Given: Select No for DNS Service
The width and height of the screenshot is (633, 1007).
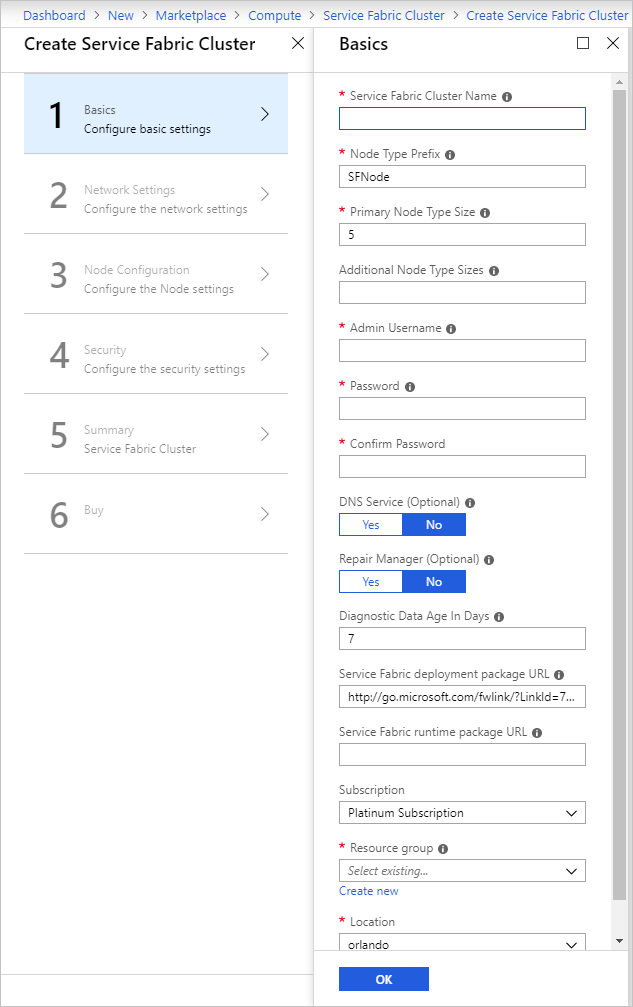Looking at the screenshot, I should pos(434,525).
